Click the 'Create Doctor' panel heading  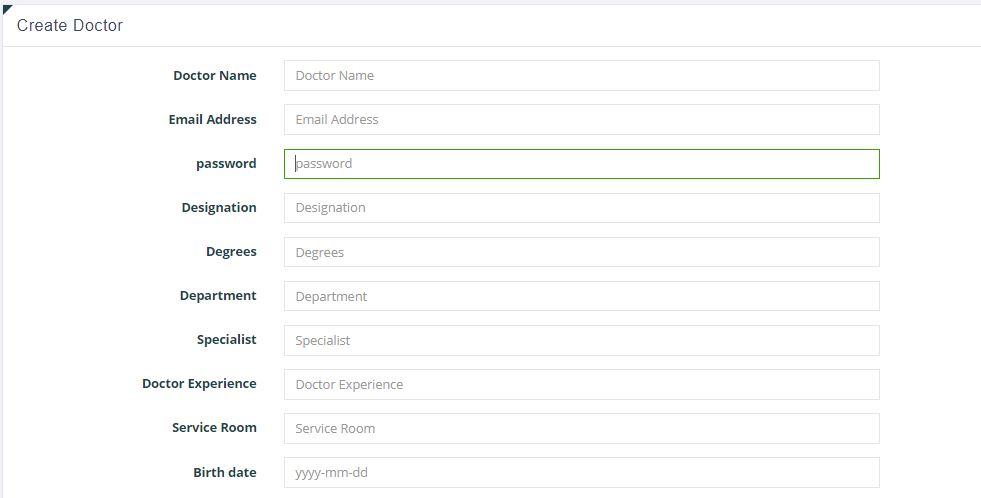coord(70,25)
